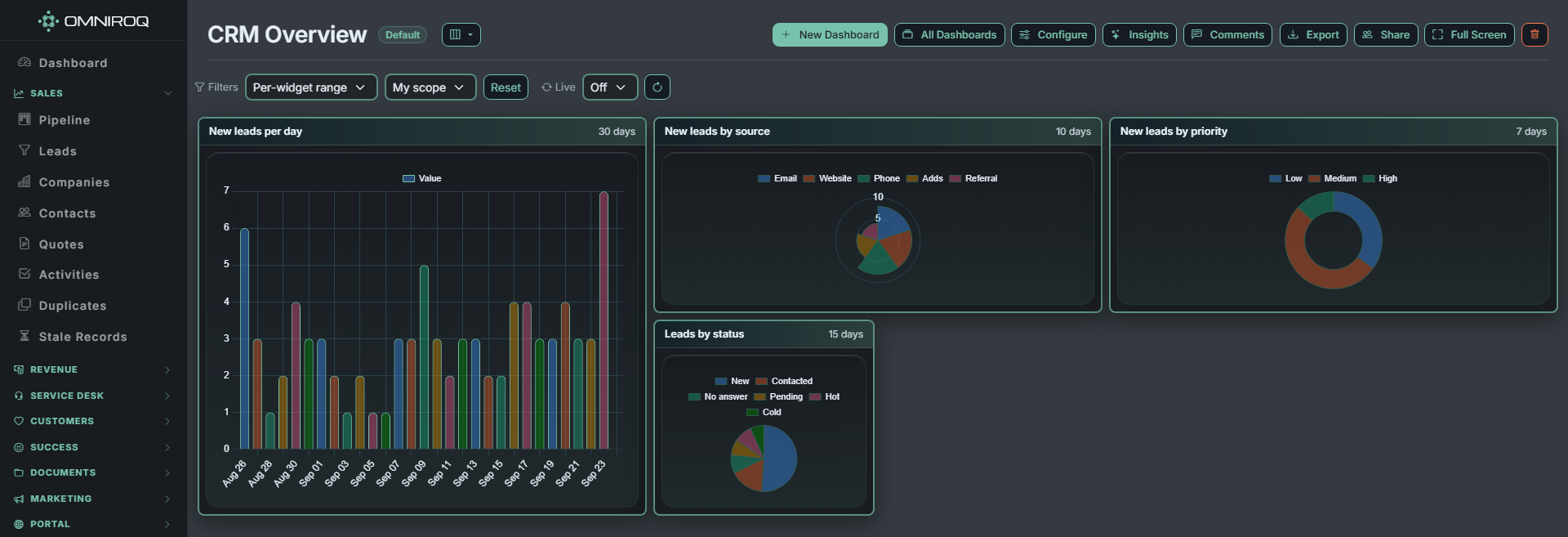Open the Comments button

(1227, 34)
